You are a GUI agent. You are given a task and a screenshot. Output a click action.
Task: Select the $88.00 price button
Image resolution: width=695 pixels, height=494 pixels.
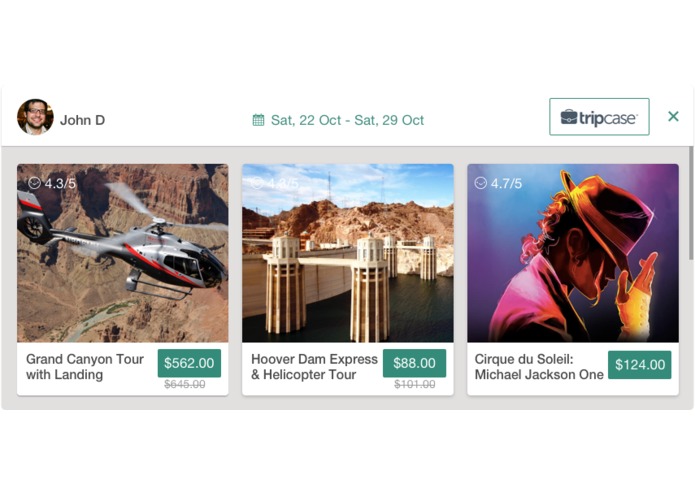pyautogui.click(x=414, y=363)
